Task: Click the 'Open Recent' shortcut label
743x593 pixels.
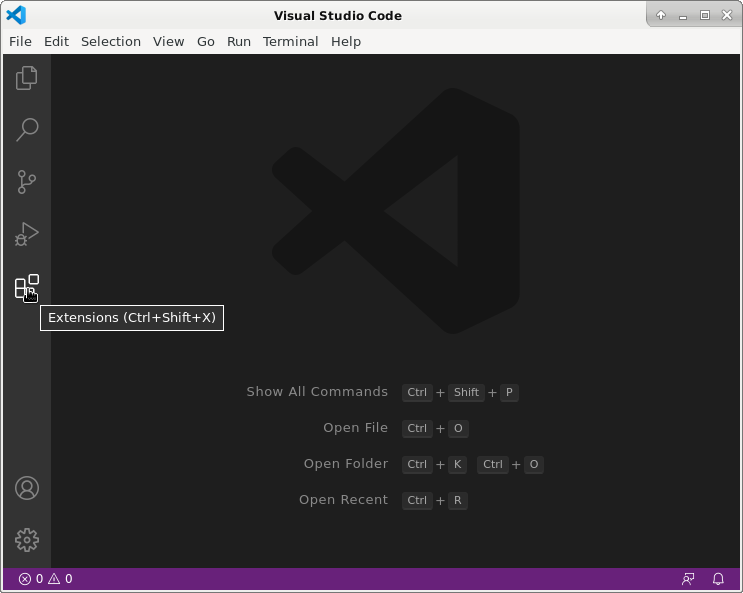Action: click(x=343, y=500)
